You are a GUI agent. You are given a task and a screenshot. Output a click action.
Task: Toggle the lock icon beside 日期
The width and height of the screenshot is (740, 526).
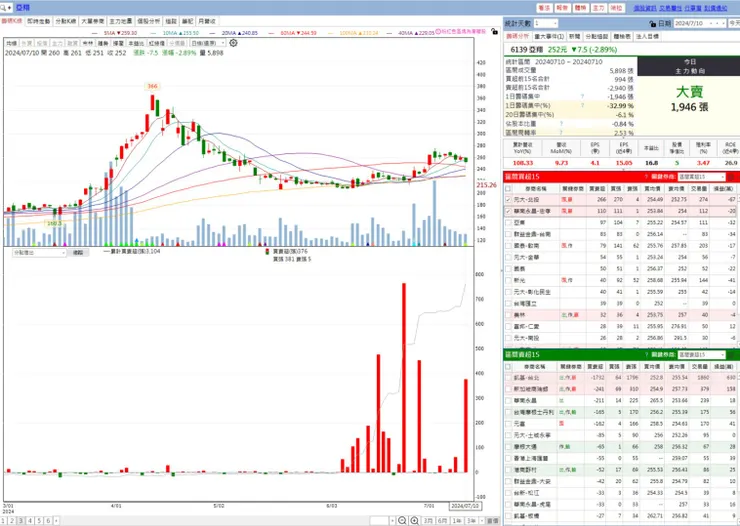click(653, 24)
